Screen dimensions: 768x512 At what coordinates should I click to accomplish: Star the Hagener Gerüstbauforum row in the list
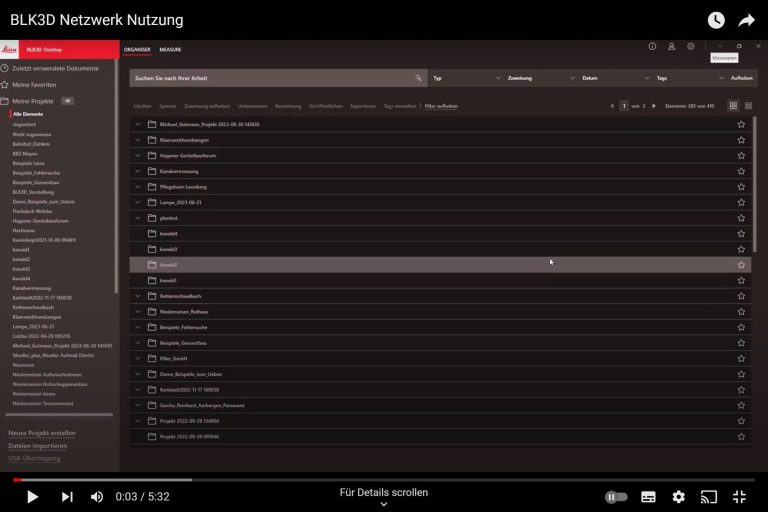point(741,156)
